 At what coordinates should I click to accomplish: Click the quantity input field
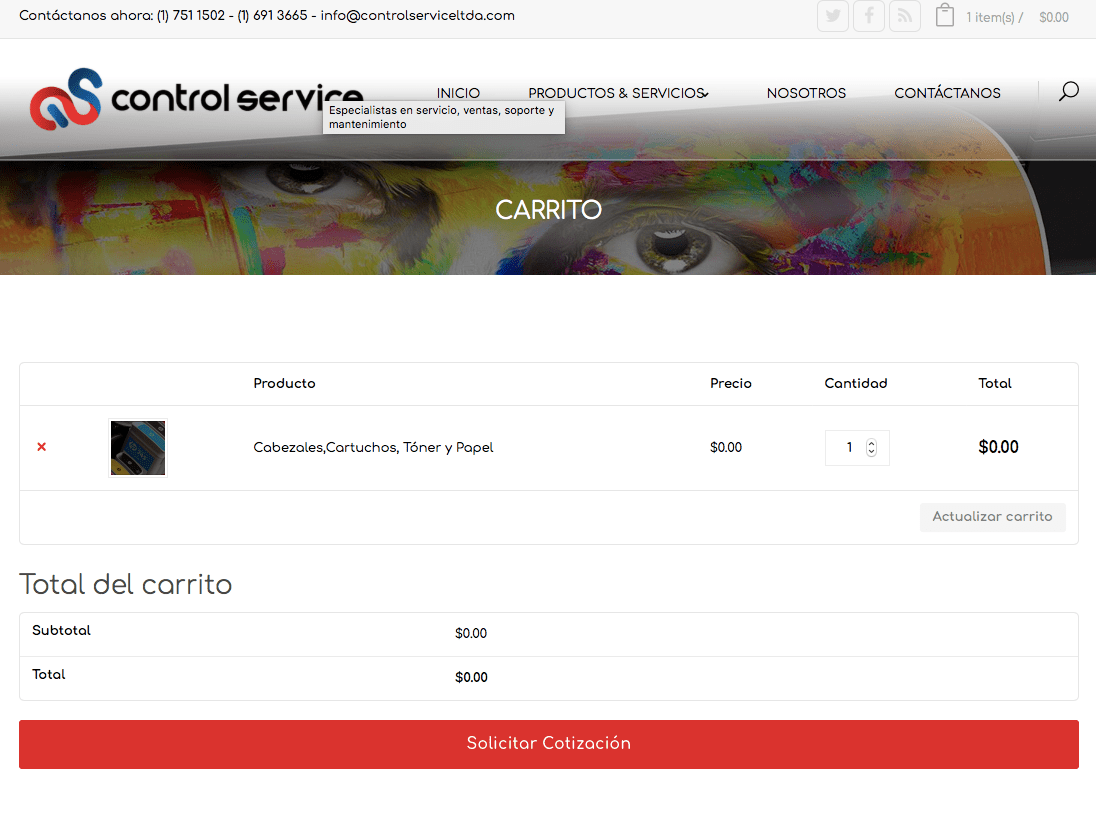857,448
